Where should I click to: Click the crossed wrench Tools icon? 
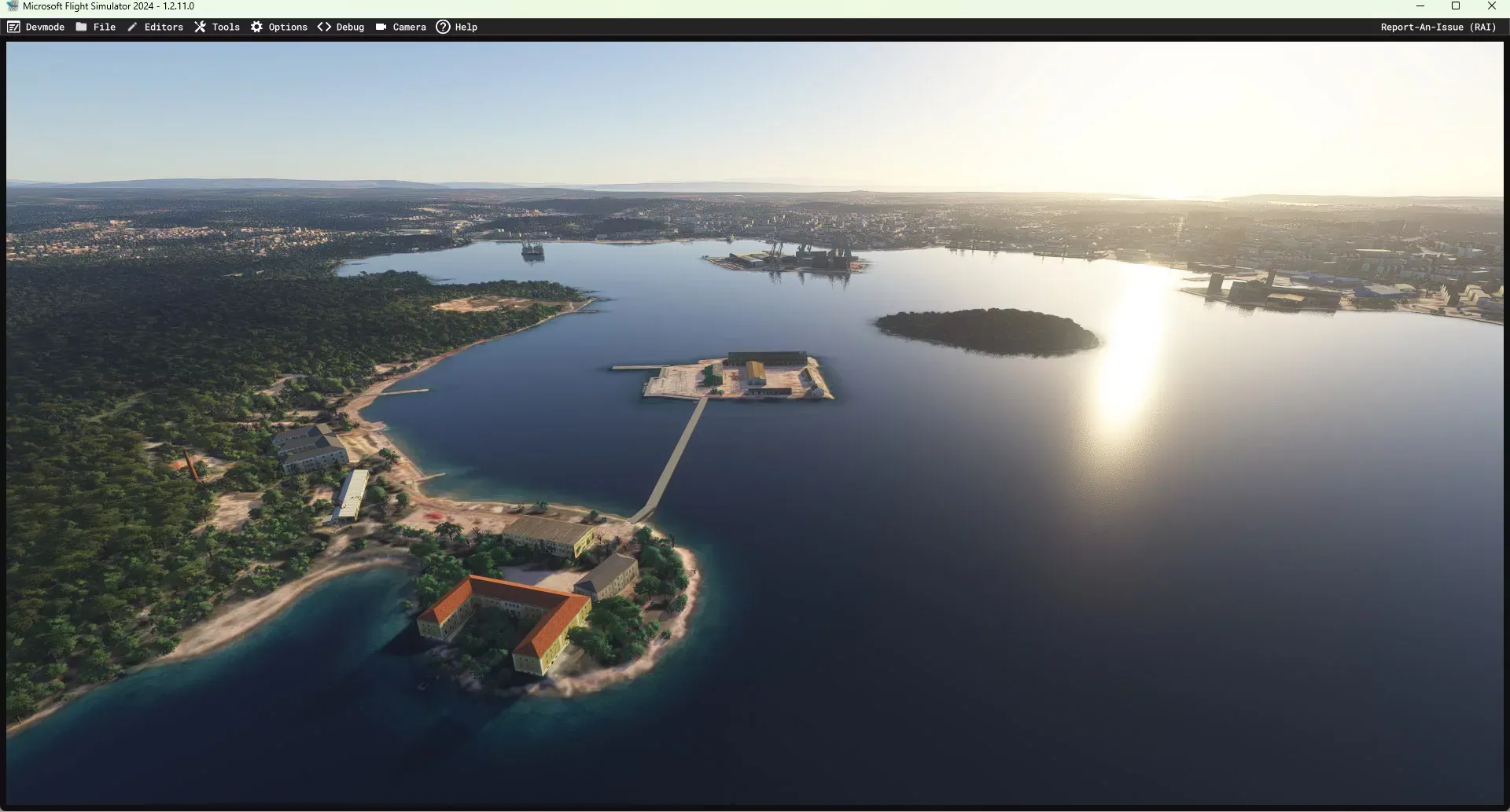pyautogui.click(x=200, y=27)
